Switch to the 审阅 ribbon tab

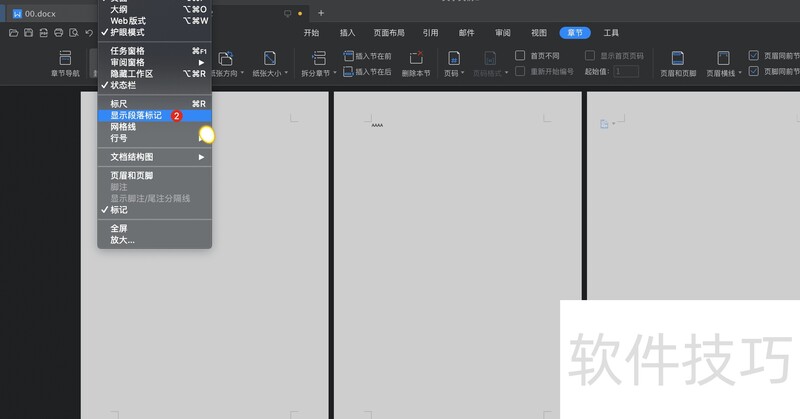[x=502, y=33]
